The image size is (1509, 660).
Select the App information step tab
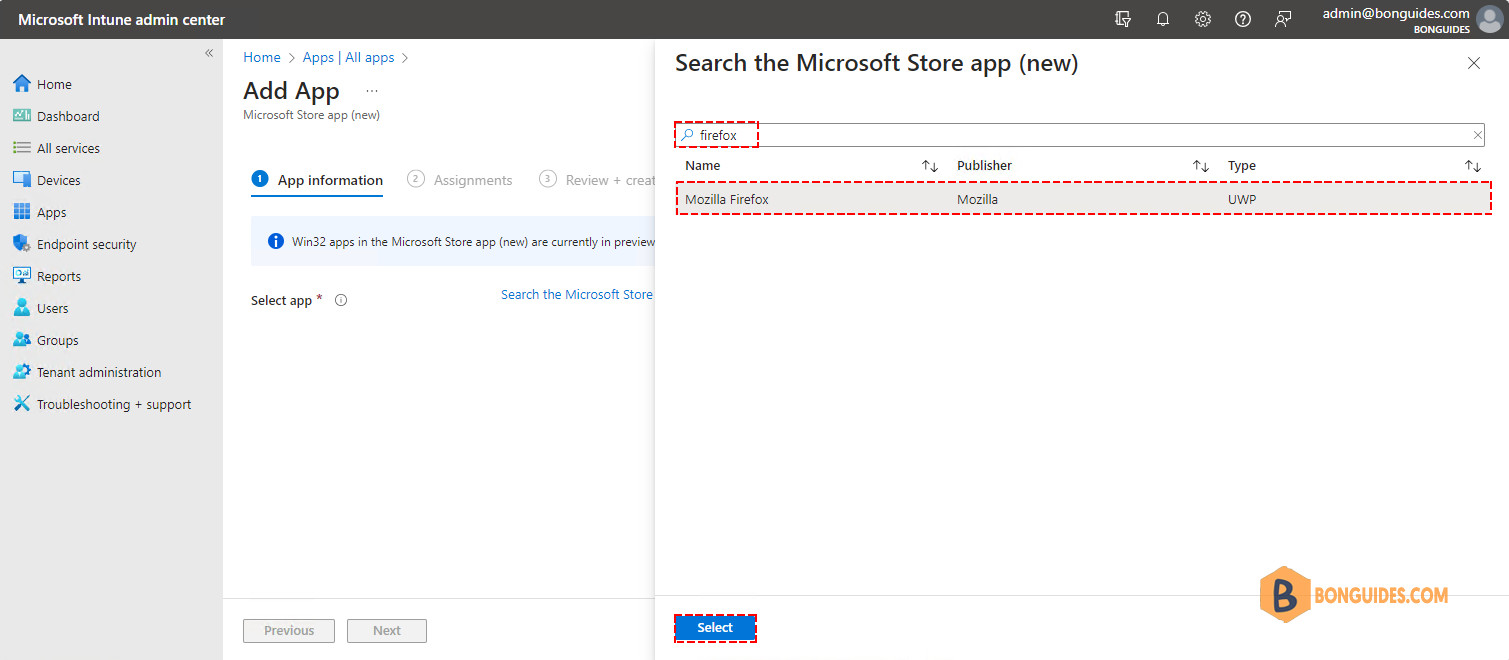pyautogui.click(x=317, y=180)
